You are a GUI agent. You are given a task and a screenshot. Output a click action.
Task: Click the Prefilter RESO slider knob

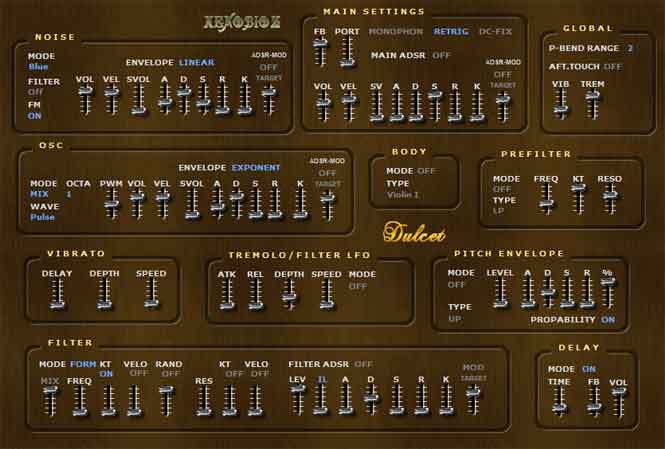pos(610,195)
